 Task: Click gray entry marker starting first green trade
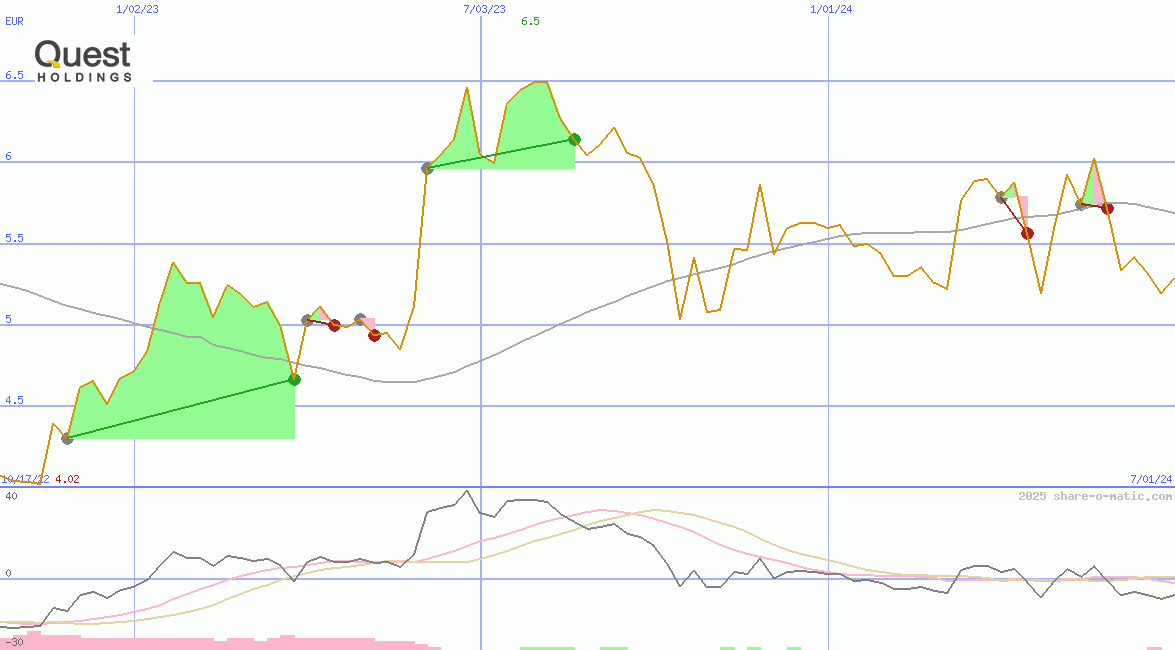(x=67, y=438)
